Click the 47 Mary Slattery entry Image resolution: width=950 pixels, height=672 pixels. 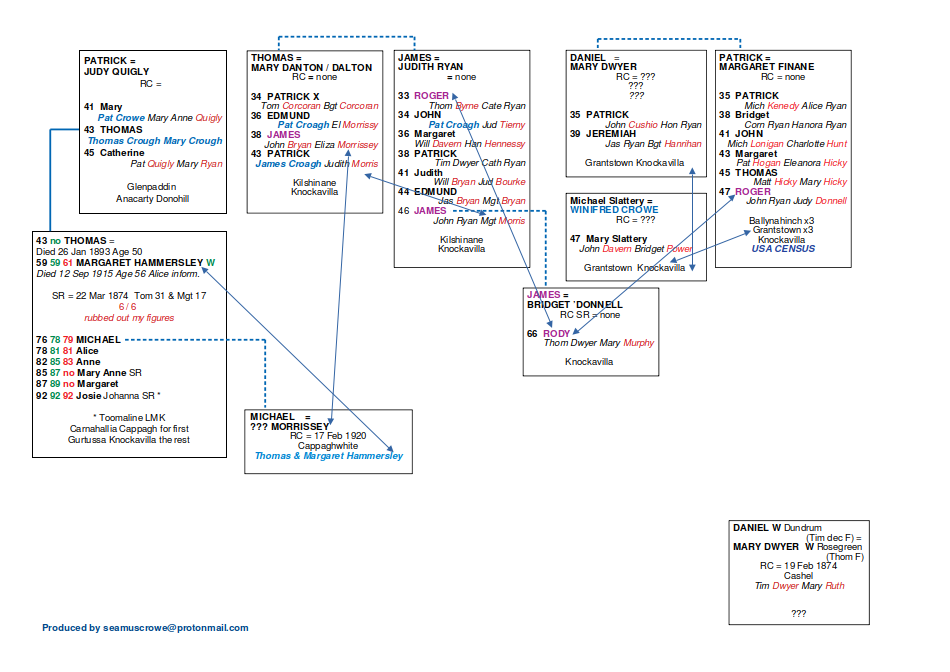609,239
